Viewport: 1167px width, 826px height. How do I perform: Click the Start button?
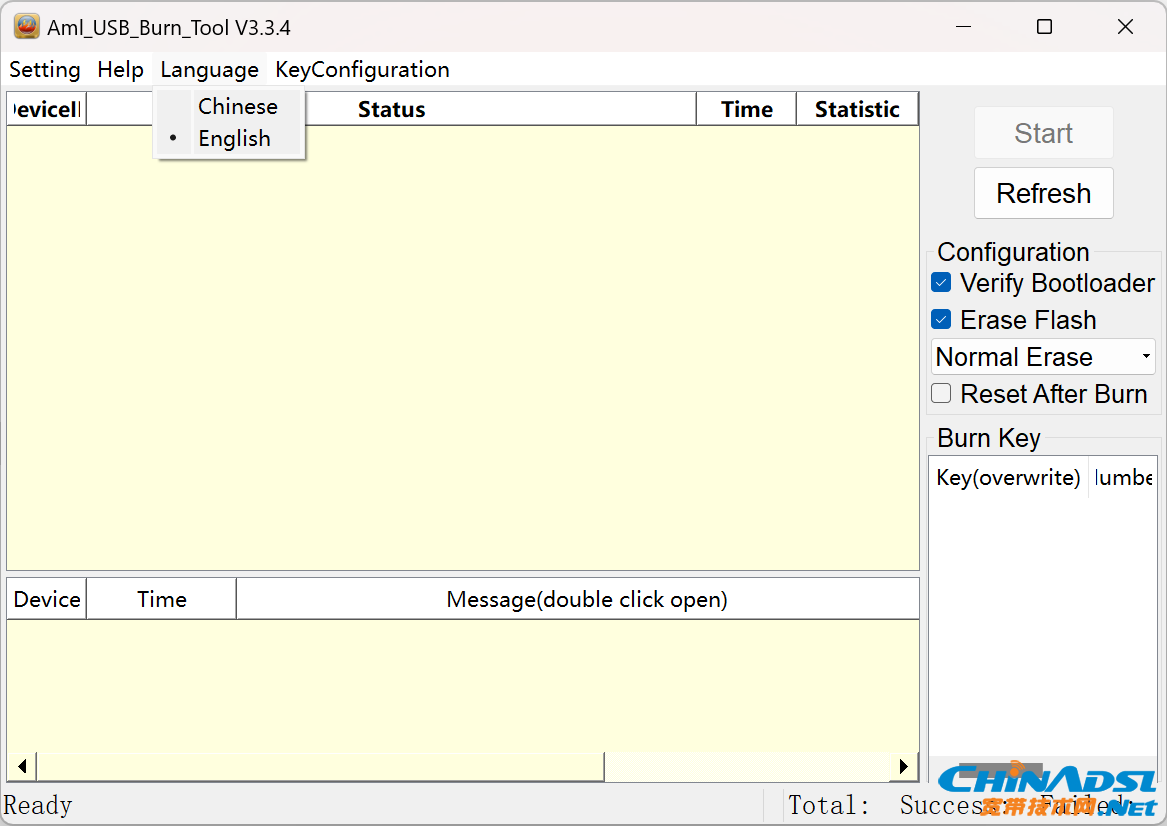coord(1043,133)
